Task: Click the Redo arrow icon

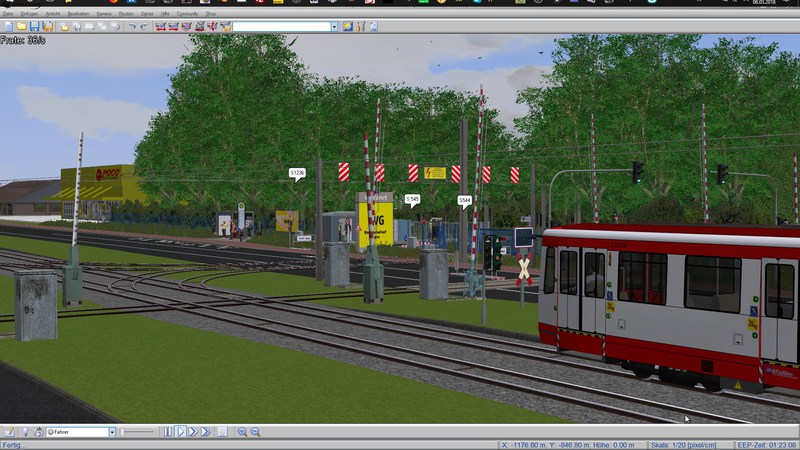Action: tap(144, 26)
